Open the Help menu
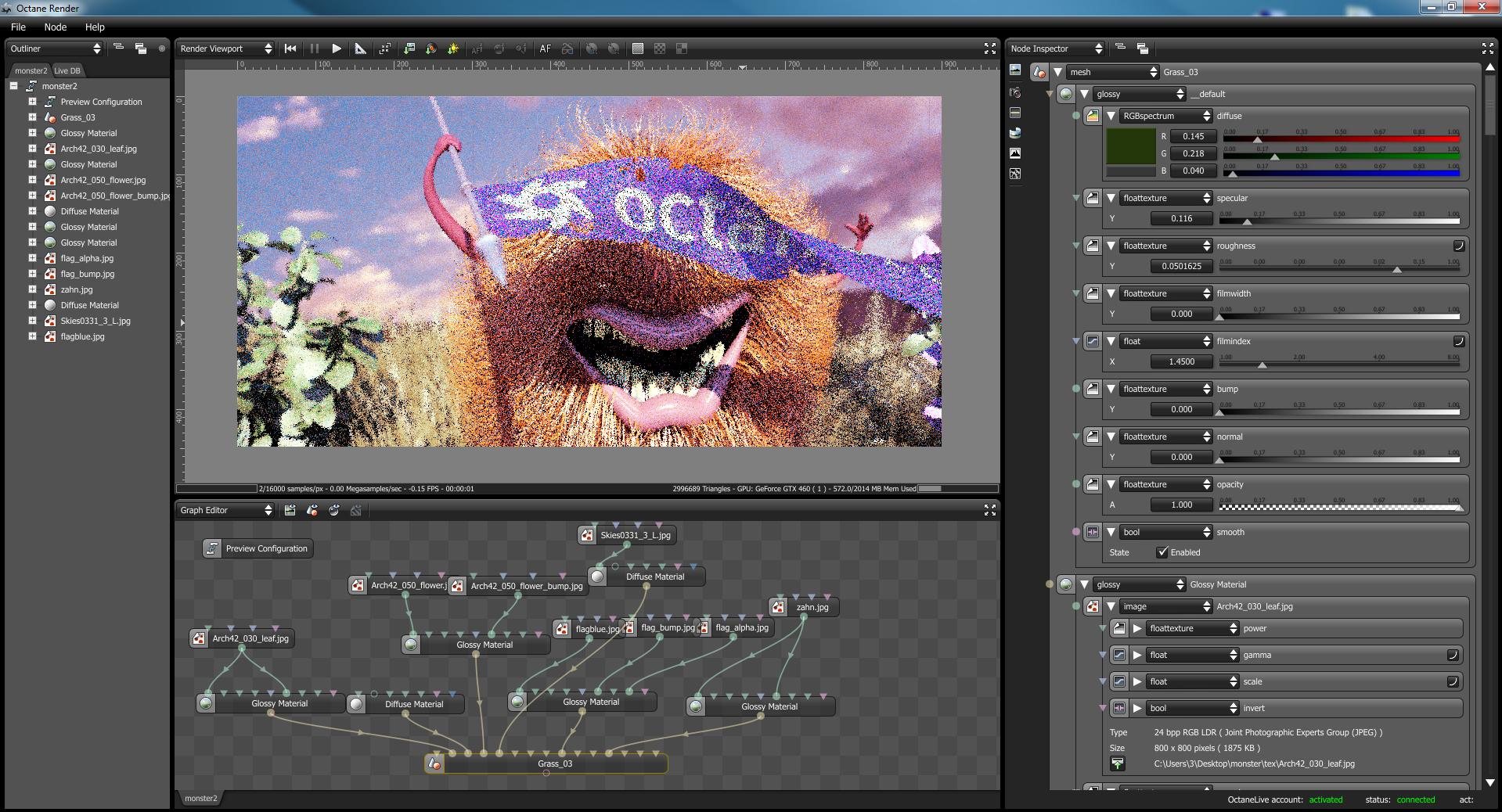This screenshot has width=1502, height=812. pos(95,27)
